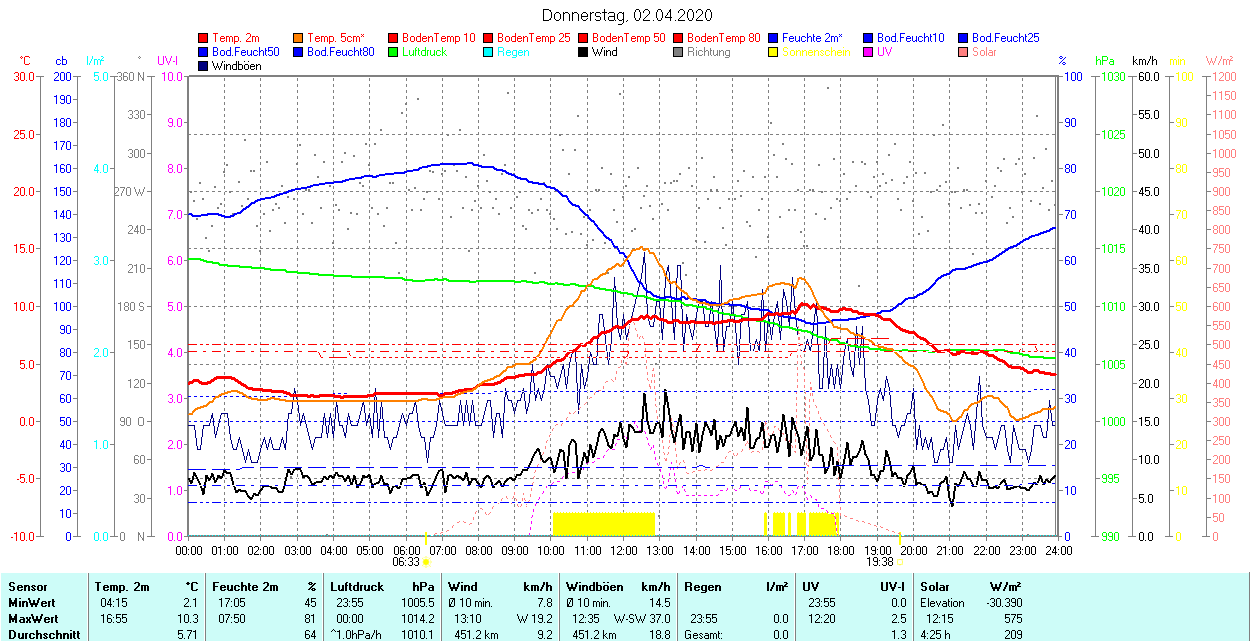The width and height of the screenshot is (1250, 641).
Task: Click the black Wind legend square
Action: click(x=584, y=52)
